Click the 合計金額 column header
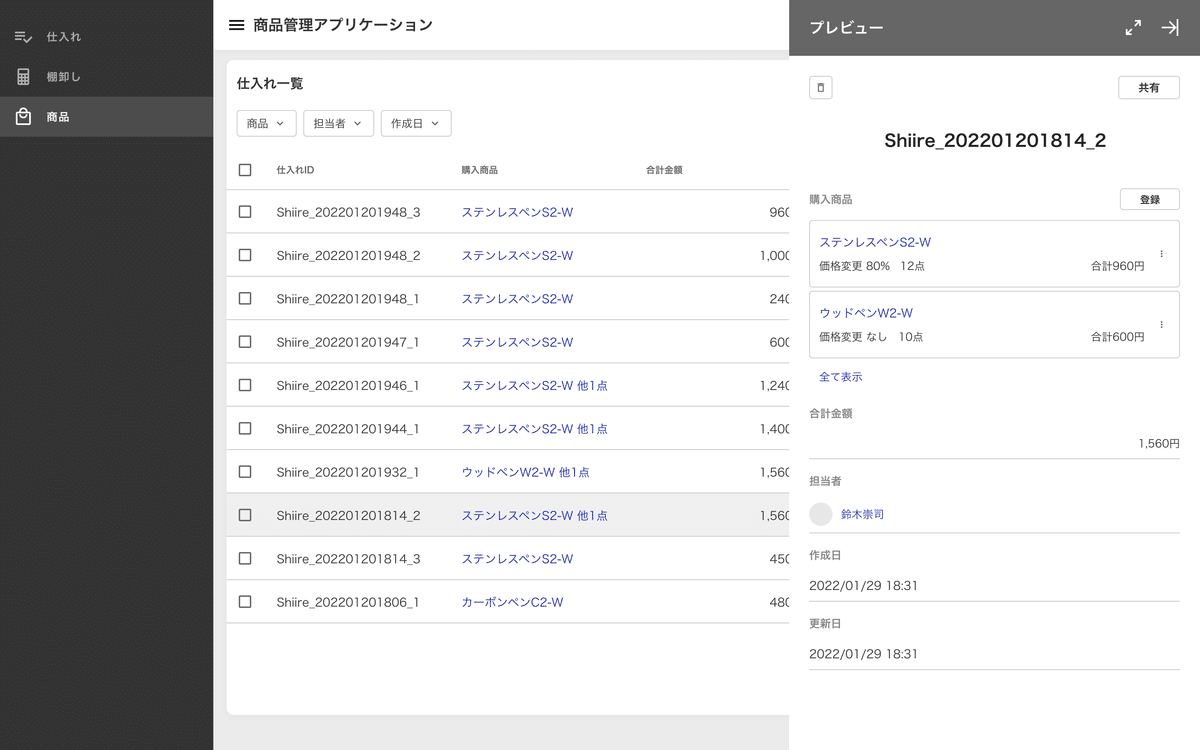 click(x=664, y=170)
